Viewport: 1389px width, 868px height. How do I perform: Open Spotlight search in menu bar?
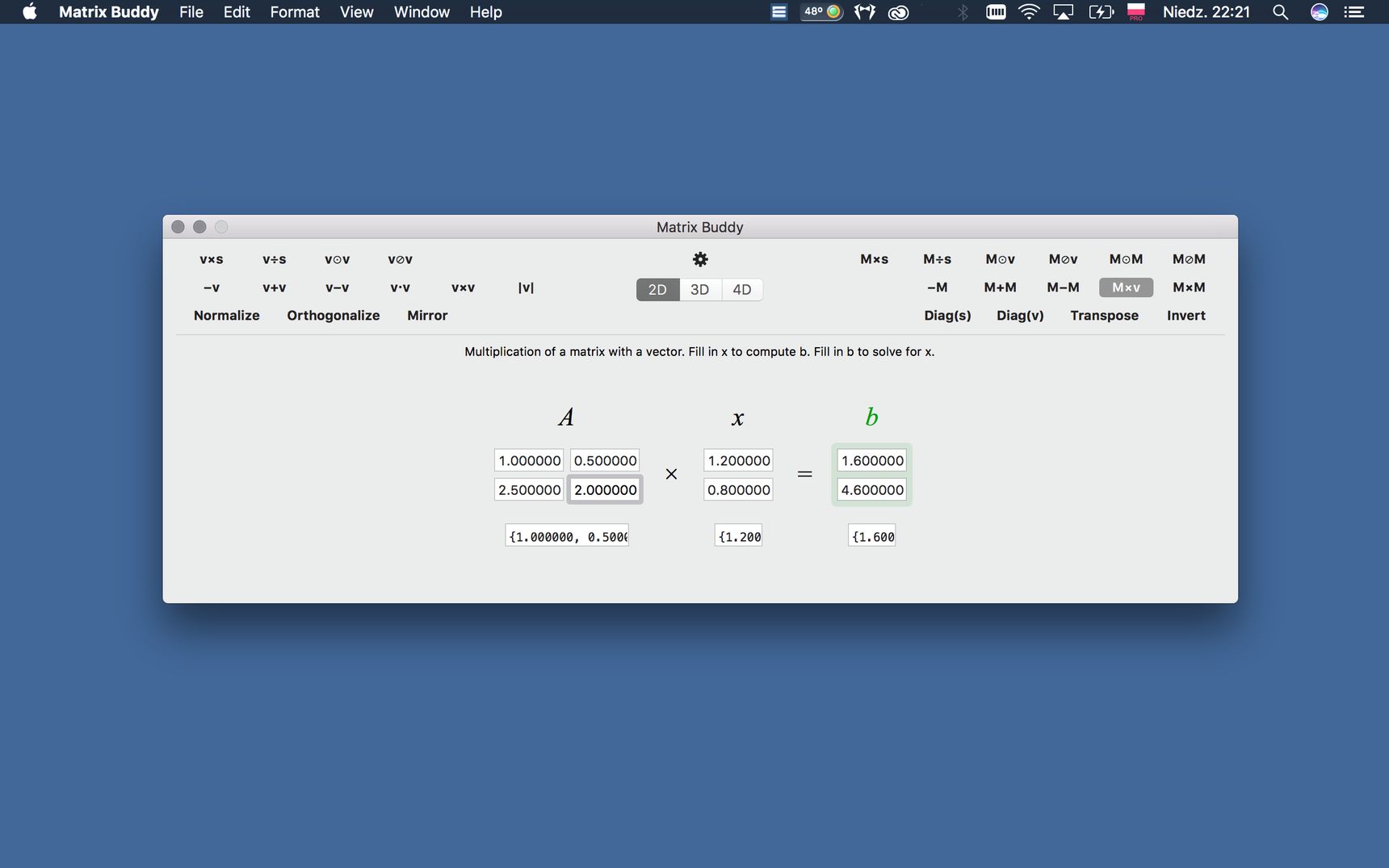(1280, 11)
